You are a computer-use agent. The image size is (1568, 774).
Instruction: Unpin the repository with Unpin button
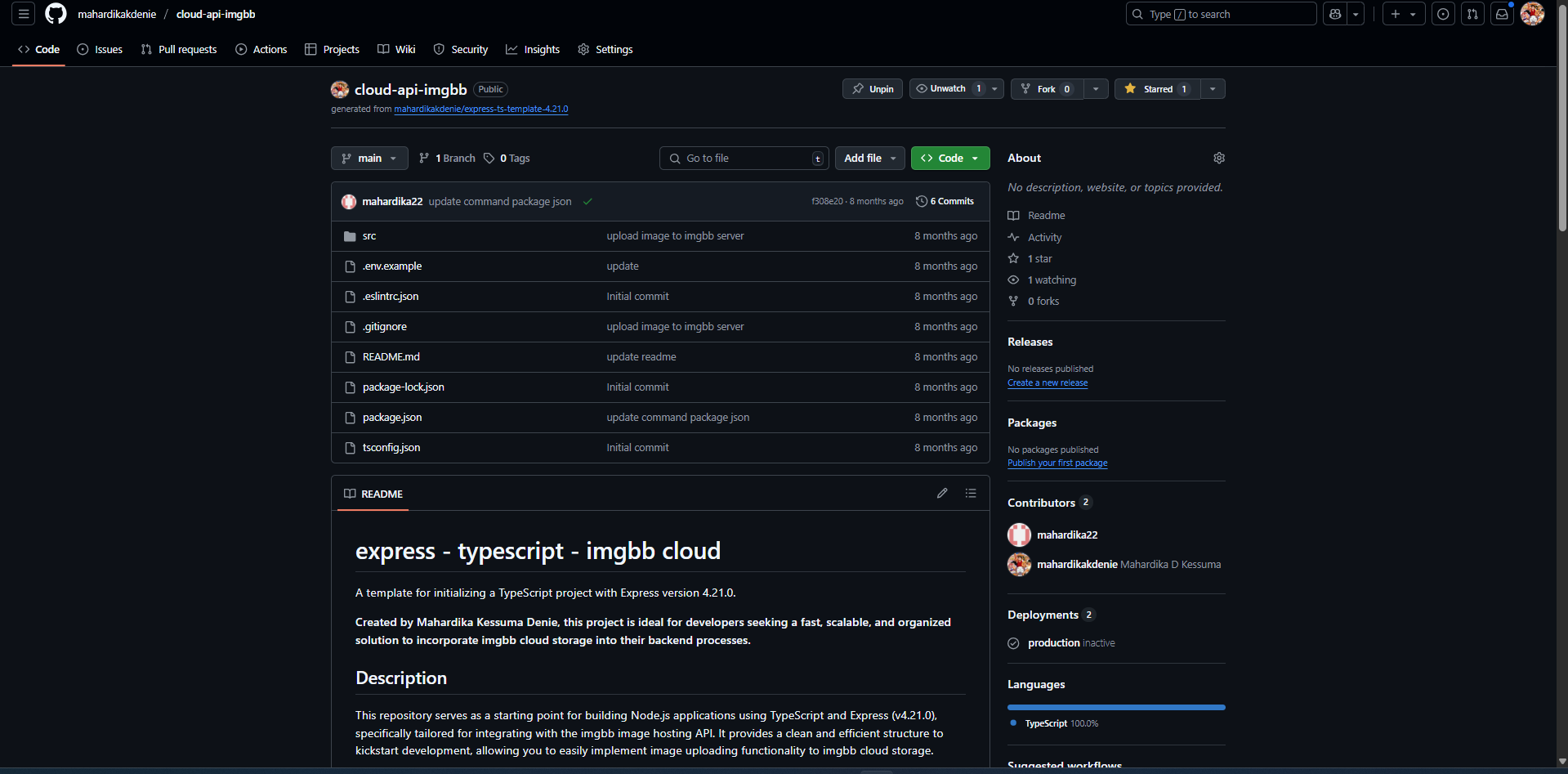[873, 89]
